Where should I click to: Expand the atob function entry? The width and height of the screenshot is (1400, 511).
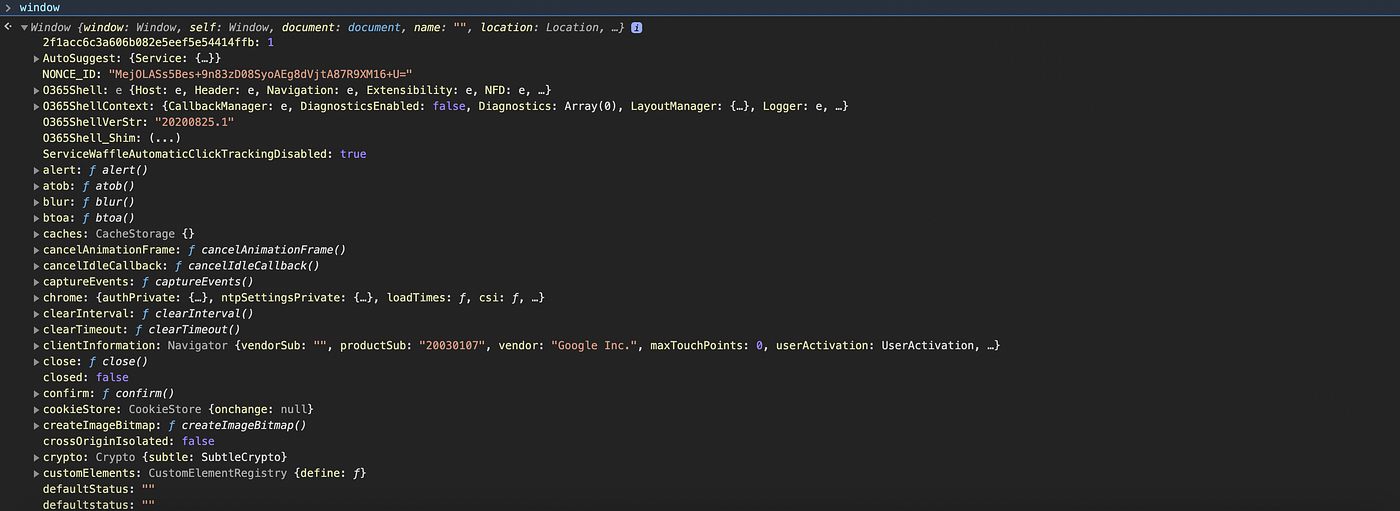click(36, 186)
